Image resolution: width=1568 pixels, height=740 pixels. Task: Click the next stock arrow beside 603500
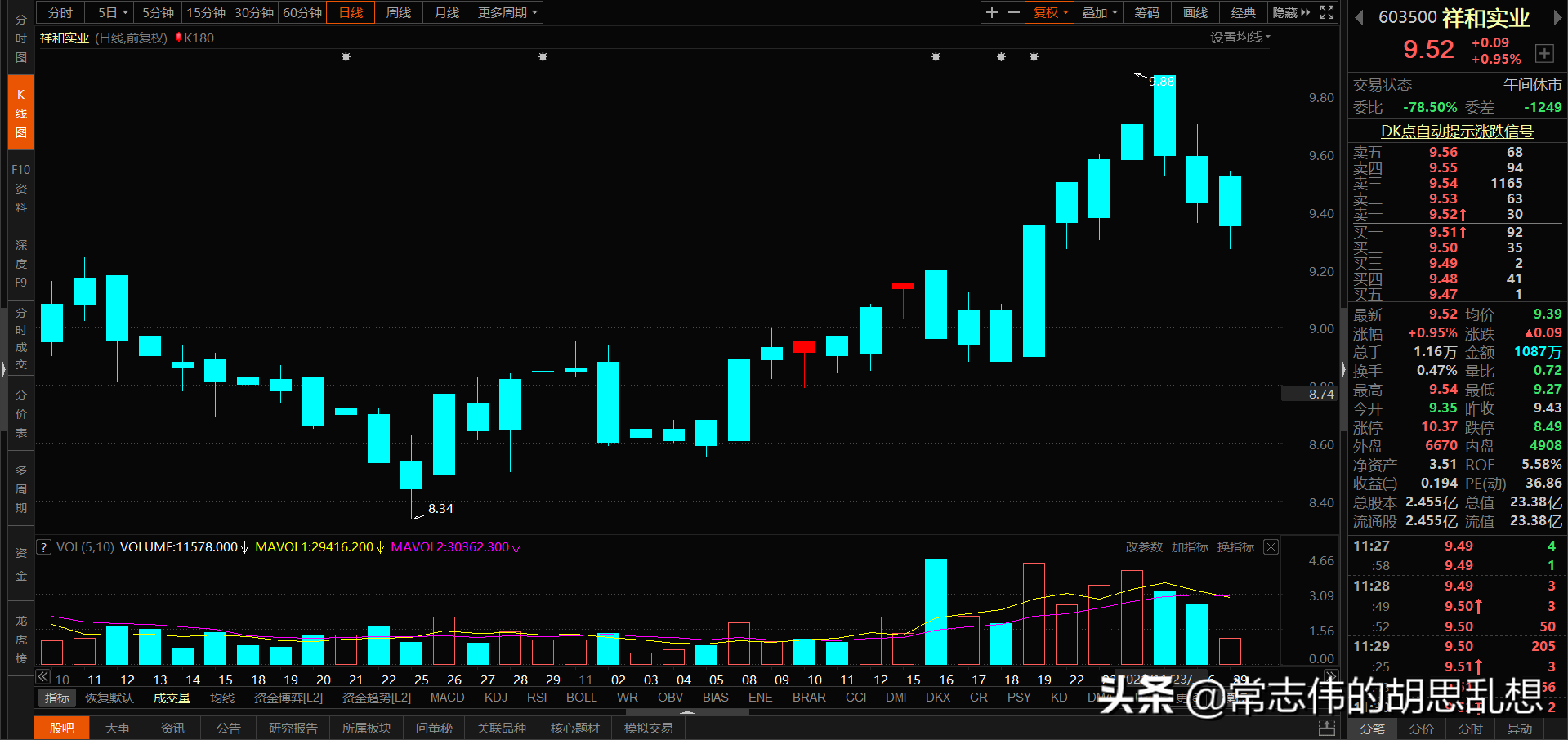pos(1560,16)
